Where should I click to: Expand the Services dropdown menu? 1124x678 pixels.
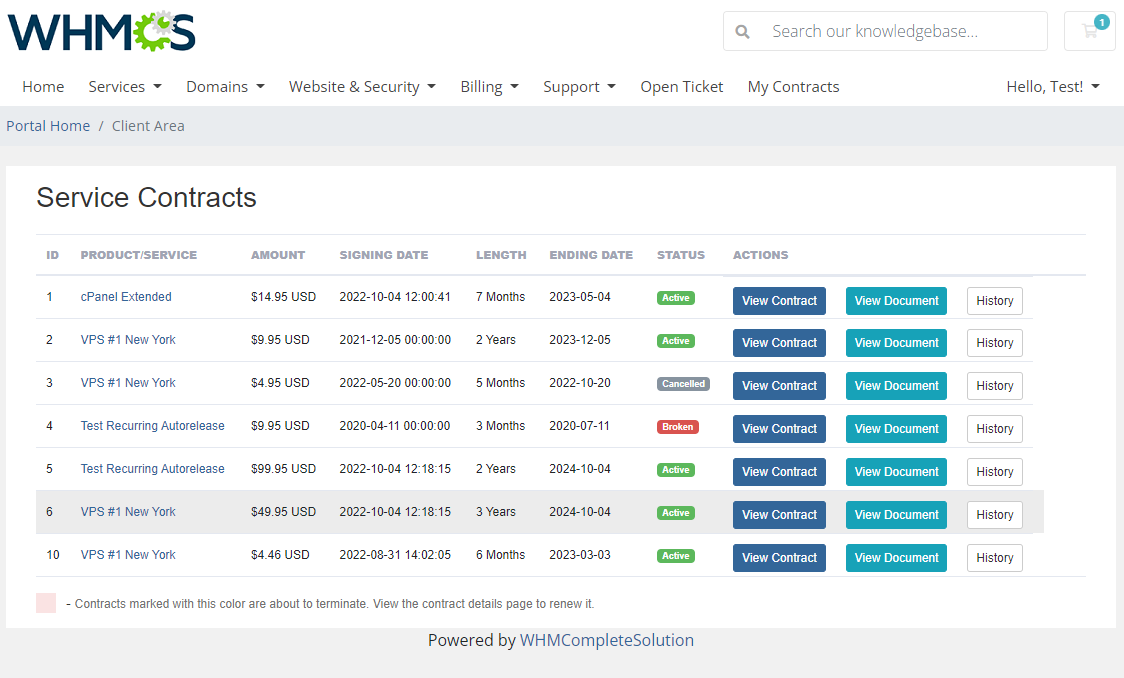[x=125, y=87]
